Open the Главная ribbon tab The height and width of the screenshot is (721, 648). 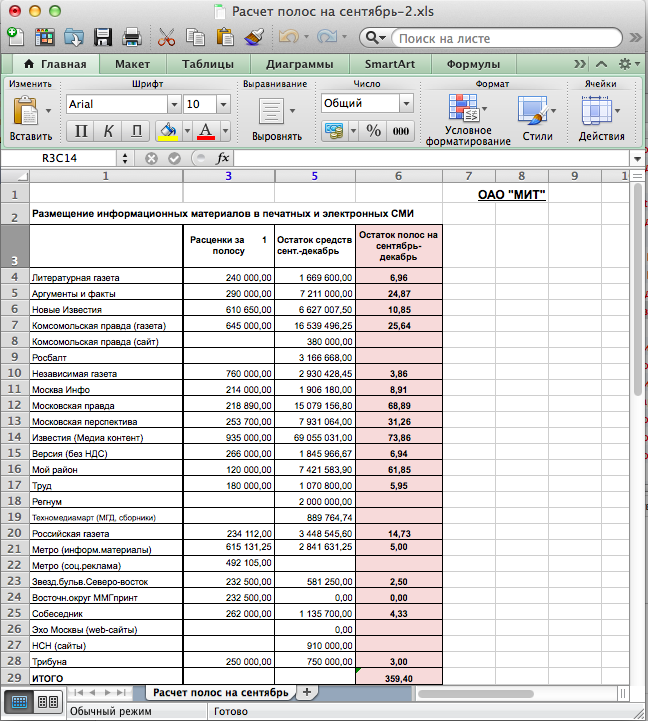(55, 64)
